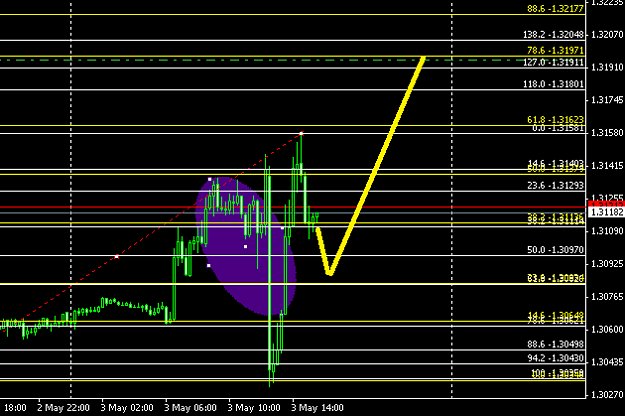Click the 50.0 -1.30970 retracement label
This screenshot has width=625, height=417.
click(x=555, y=250)
